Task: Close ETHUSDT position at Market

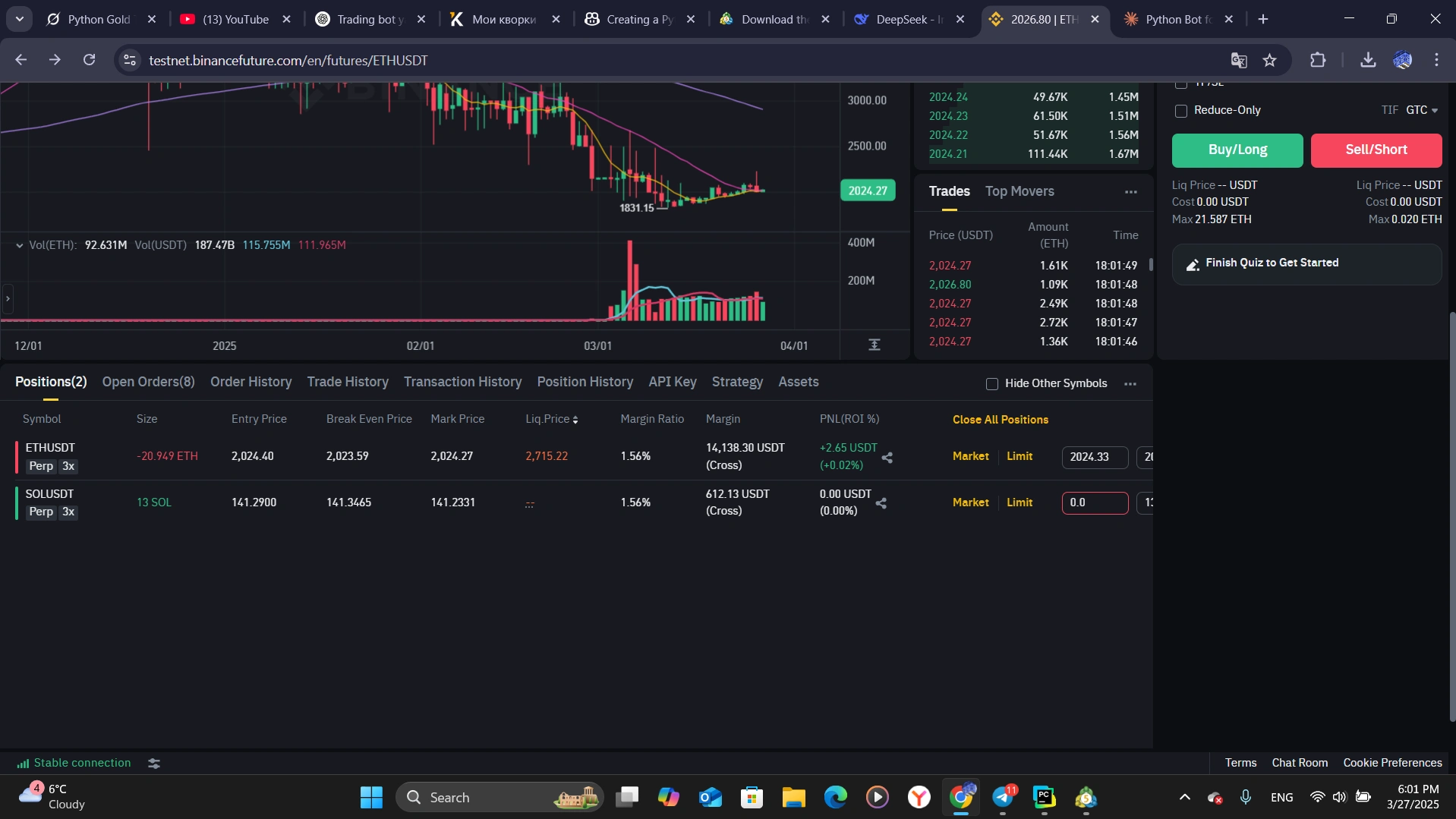Action: (x=971, y=456)
